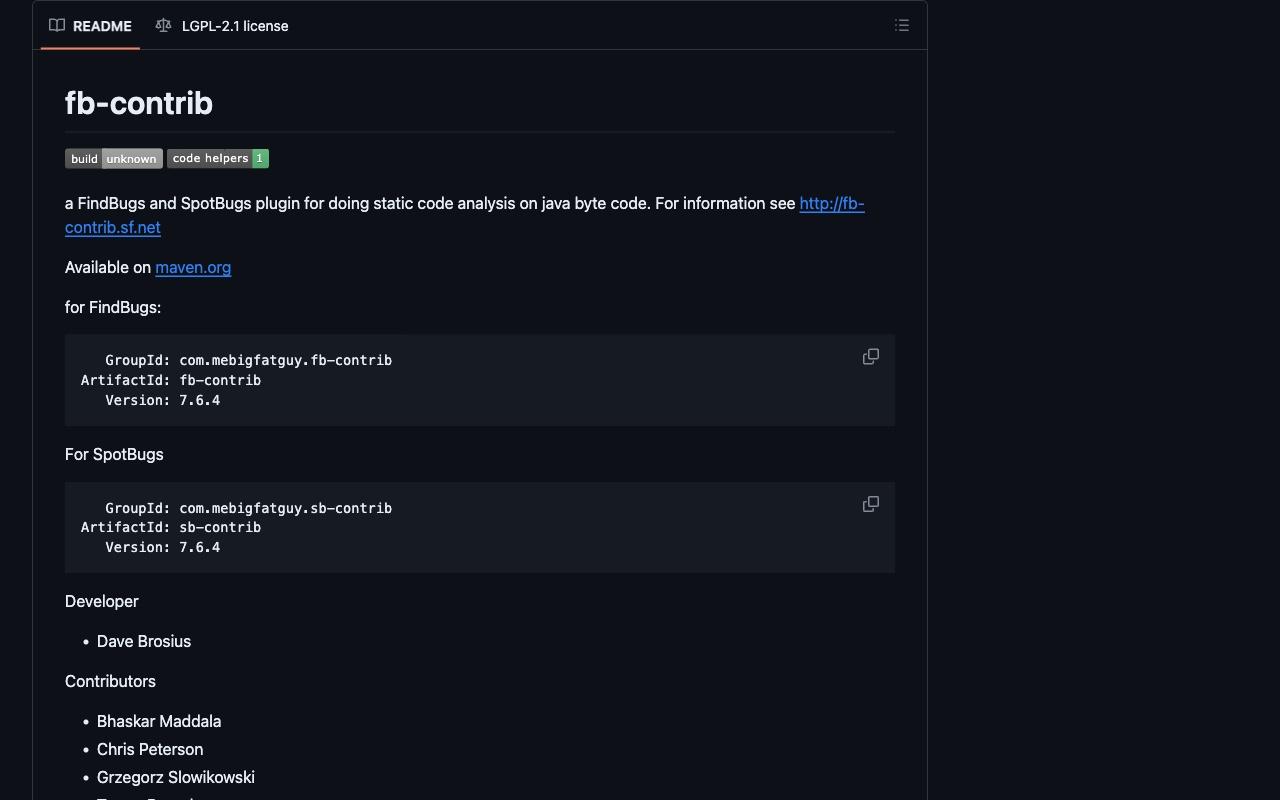Image resolution: width=1280 pixels, height=800 pixels.
Task: Click the SpotBugs 'Version: 7.6.4' line
Action: click(x=163, y=547)
